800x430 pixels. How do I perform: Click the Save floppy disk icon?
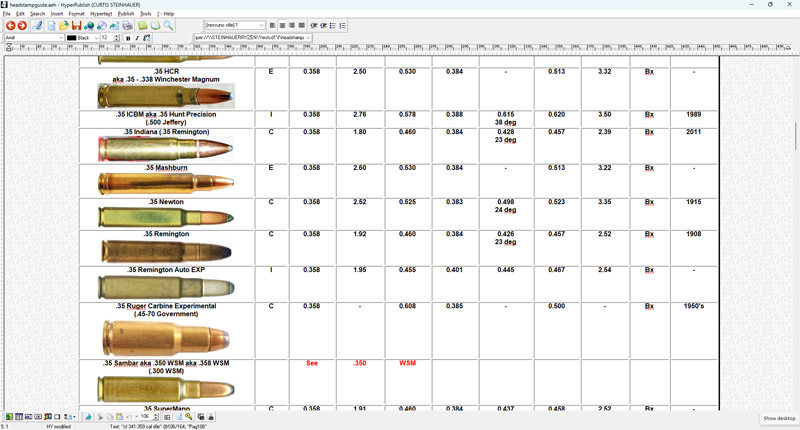(x=77, y=26)
